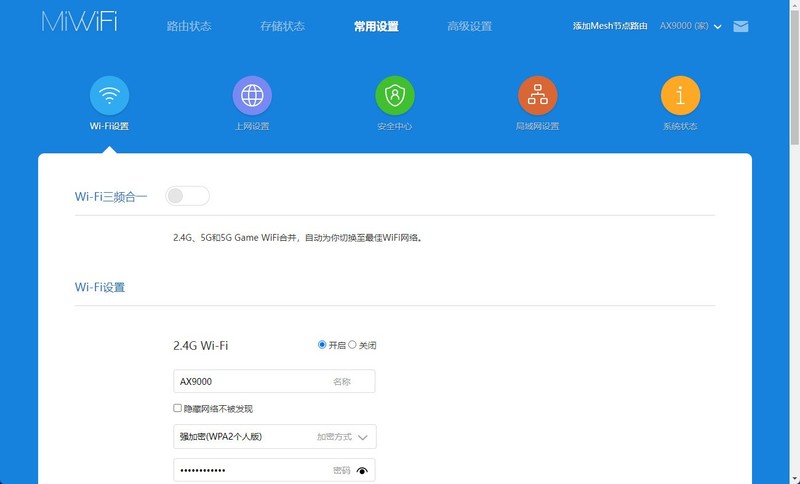The height and width of the screenshot is (484, 800).
Task: Open the 局域网设置 network icon
Action: coord(538,95)
